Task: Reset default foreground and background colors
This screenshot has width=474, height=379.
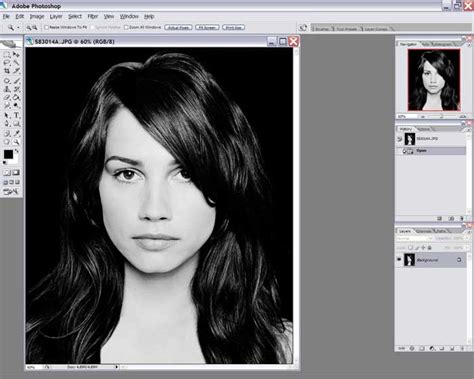Action: click(x=5, y=163)
